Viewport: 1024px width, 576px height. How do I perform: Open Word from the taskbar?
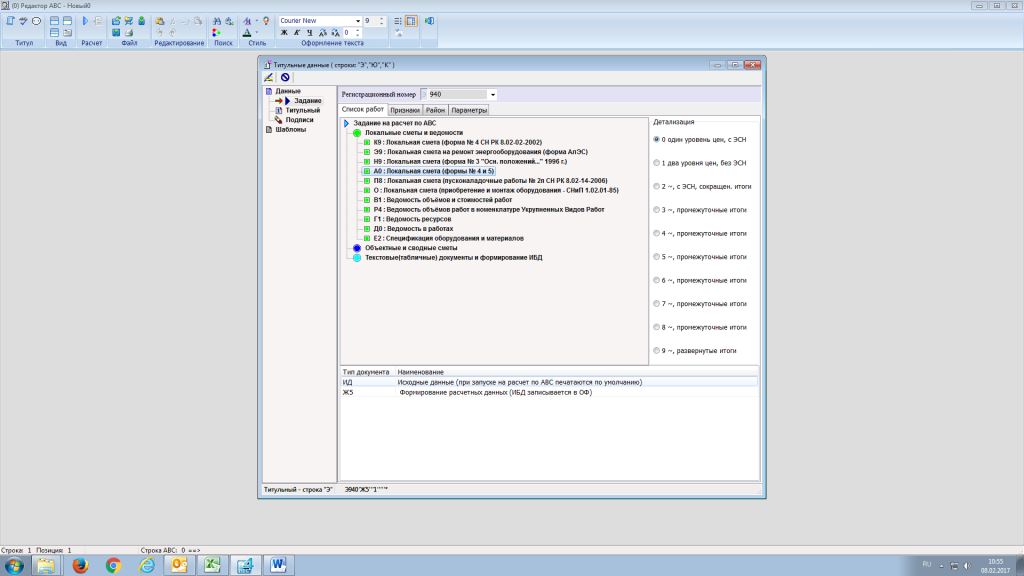(x=278, y=565)
